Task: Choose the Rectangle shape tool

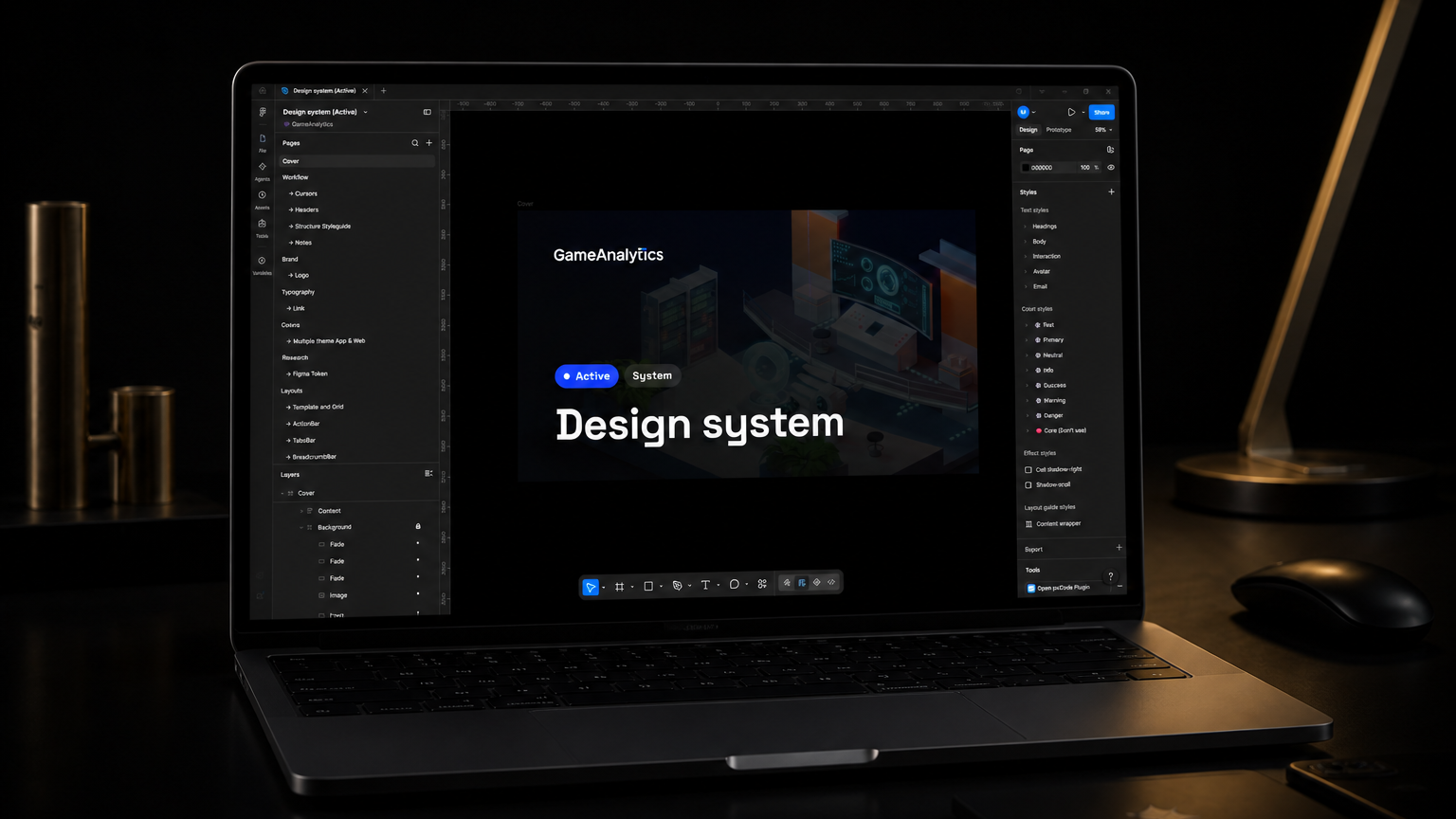Action: click(648, 587)
